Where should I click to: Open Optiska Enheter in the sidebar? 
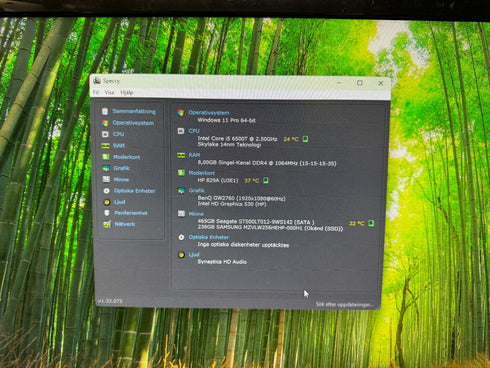pos(135,191)
